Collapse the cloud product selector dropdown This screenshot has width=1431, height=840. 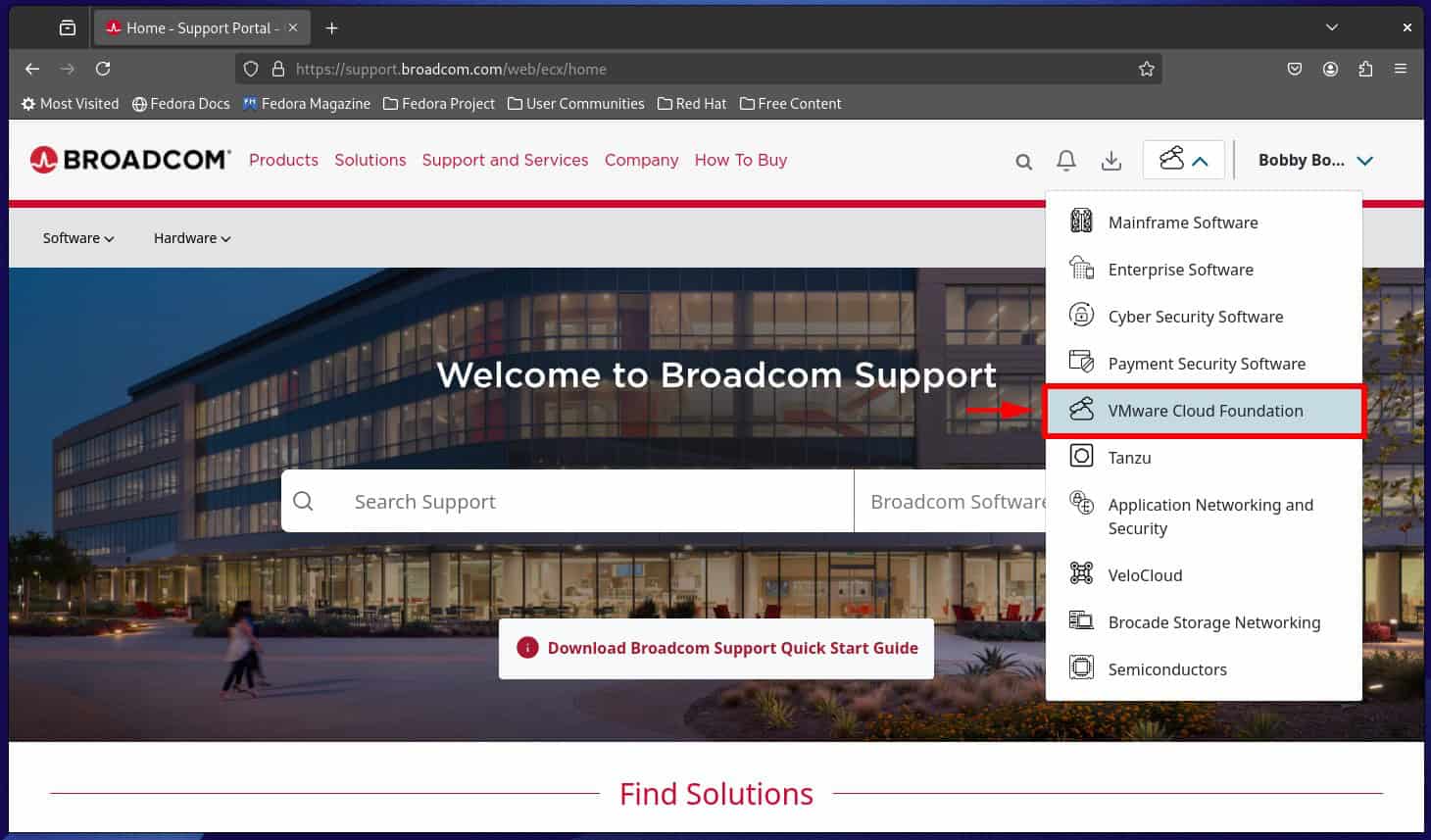(1183, 160)
